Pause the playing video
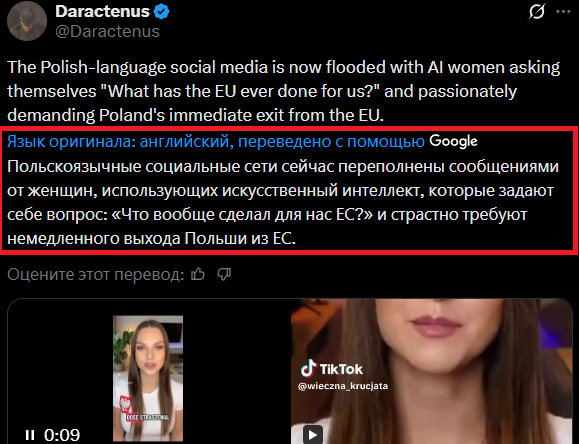The width and height of the screenshot is (579, 444). (x=30, y=435)
